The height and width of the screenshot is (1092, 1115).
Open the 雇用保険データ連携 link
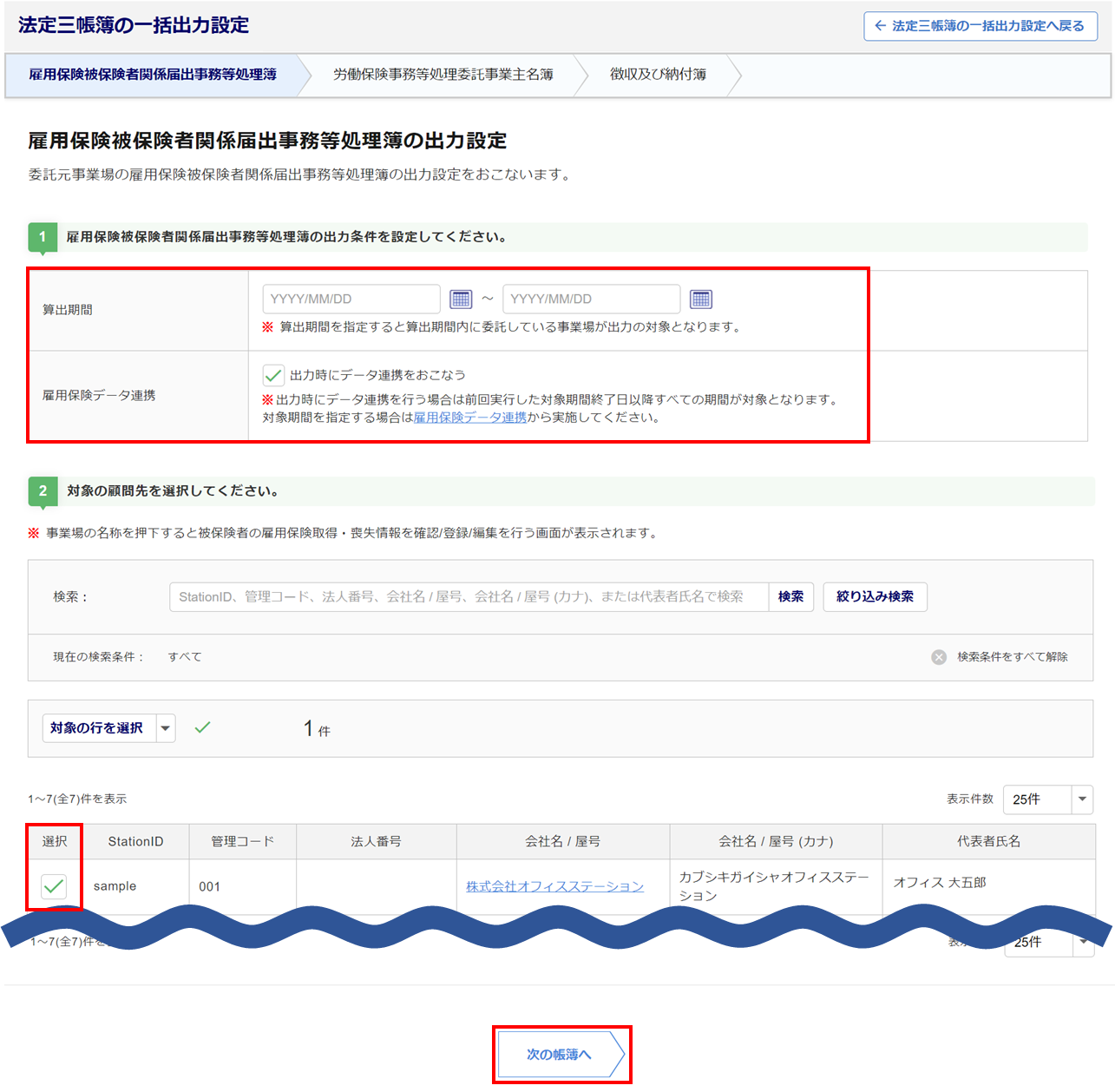coord(470,418)
